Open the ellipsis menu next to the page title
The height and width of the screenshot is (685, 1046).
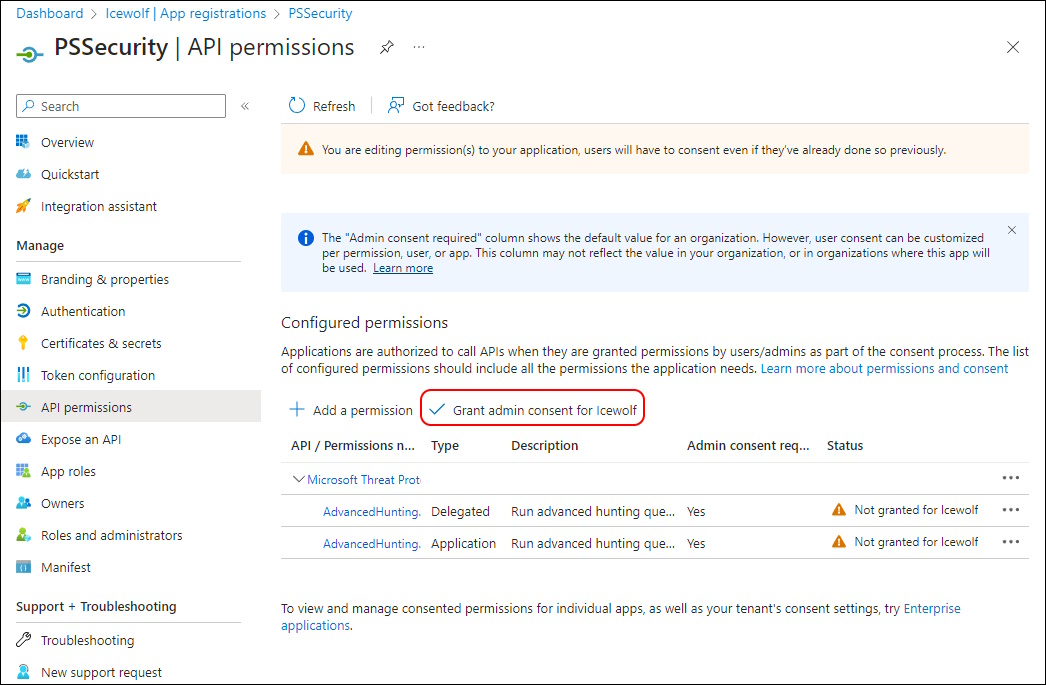419,47
